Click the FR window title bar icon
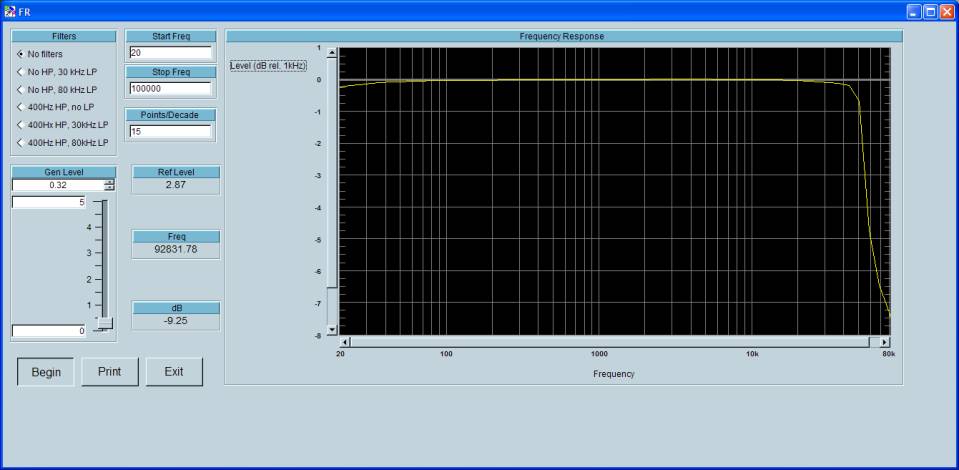Viewport: 959px width, 470px height. point(10,11)
